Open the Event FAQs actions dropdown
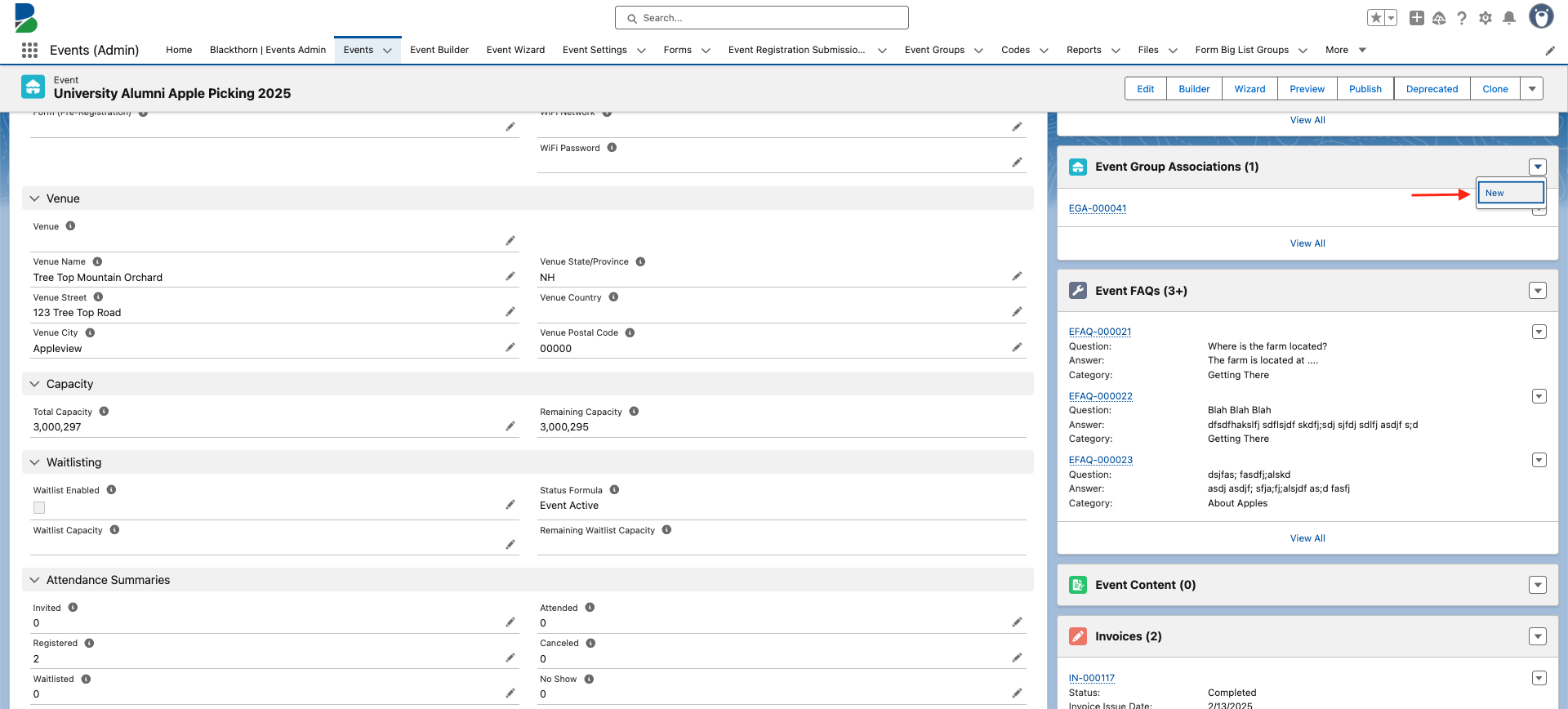 click(1538, 291)
